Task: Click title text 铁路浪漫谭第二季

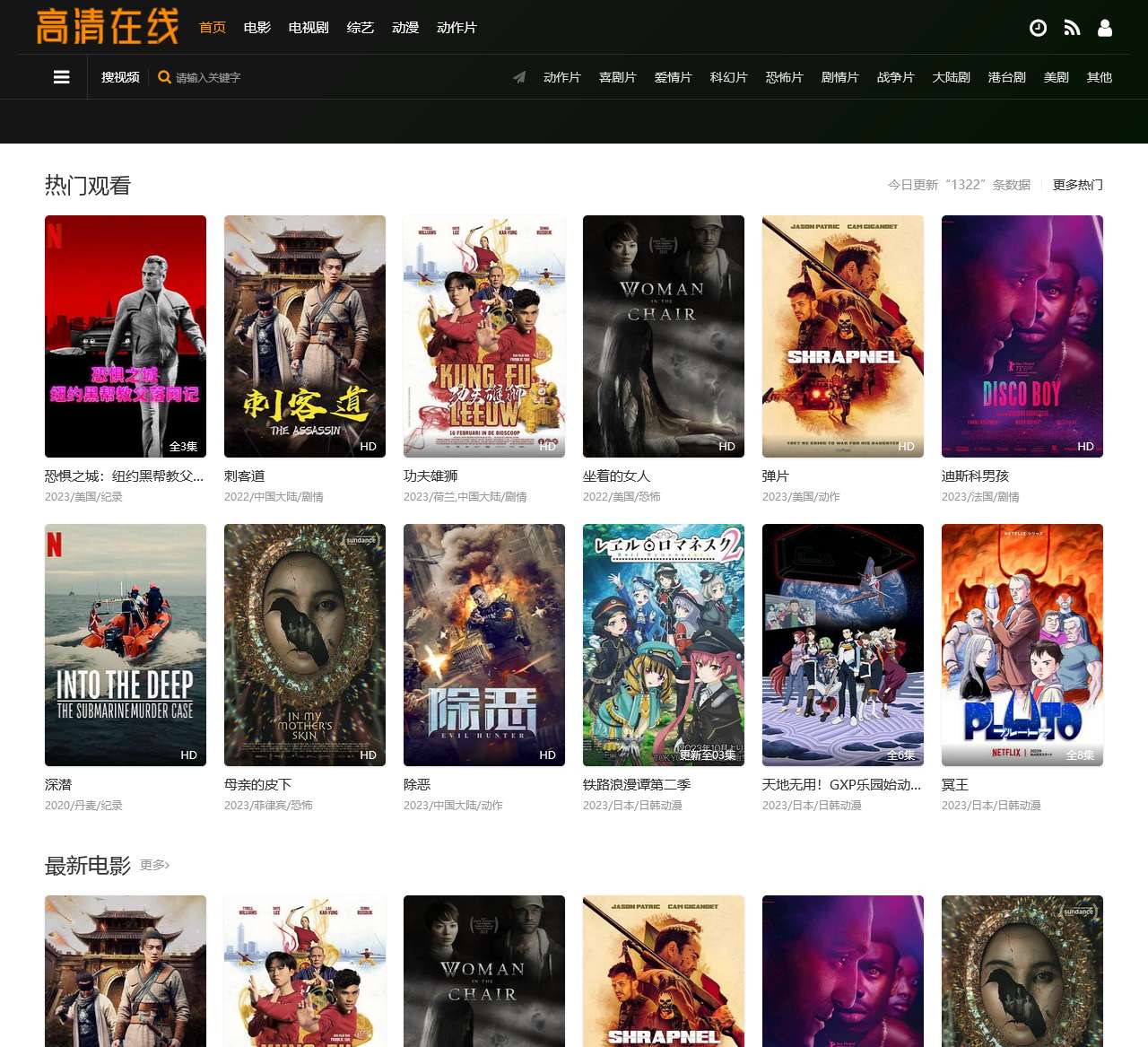Action: pos(637,785)
